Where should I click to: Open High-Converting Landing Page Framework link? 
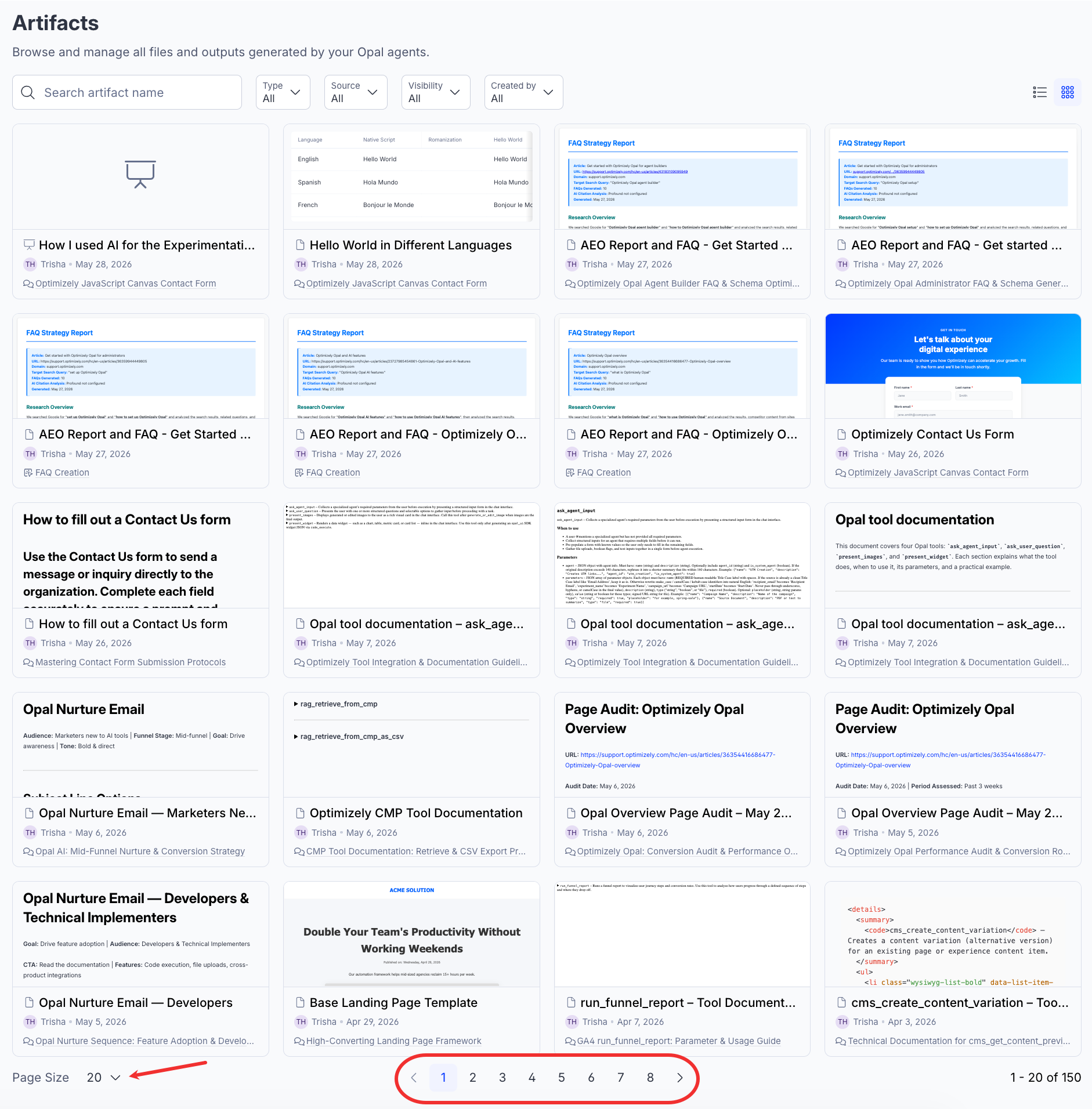pos(394,1041)
